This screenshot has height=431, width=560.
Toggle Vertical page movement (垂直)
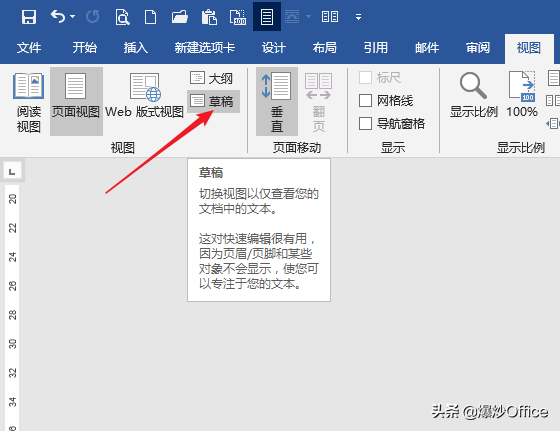point(277,102)
